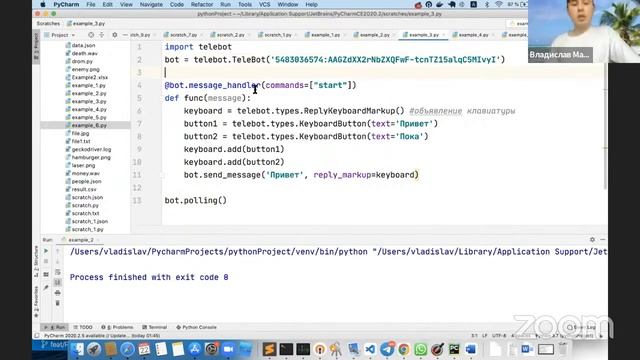
Task: Open the Refactor menu
Action: click(202, 4)
